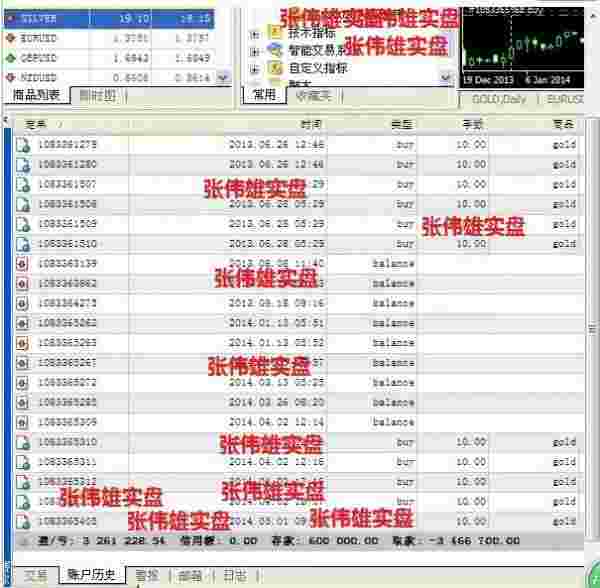Viewport: 600px width, 588px height.
Task: Switch to the 即时图 tab
Action: (98, 95)
